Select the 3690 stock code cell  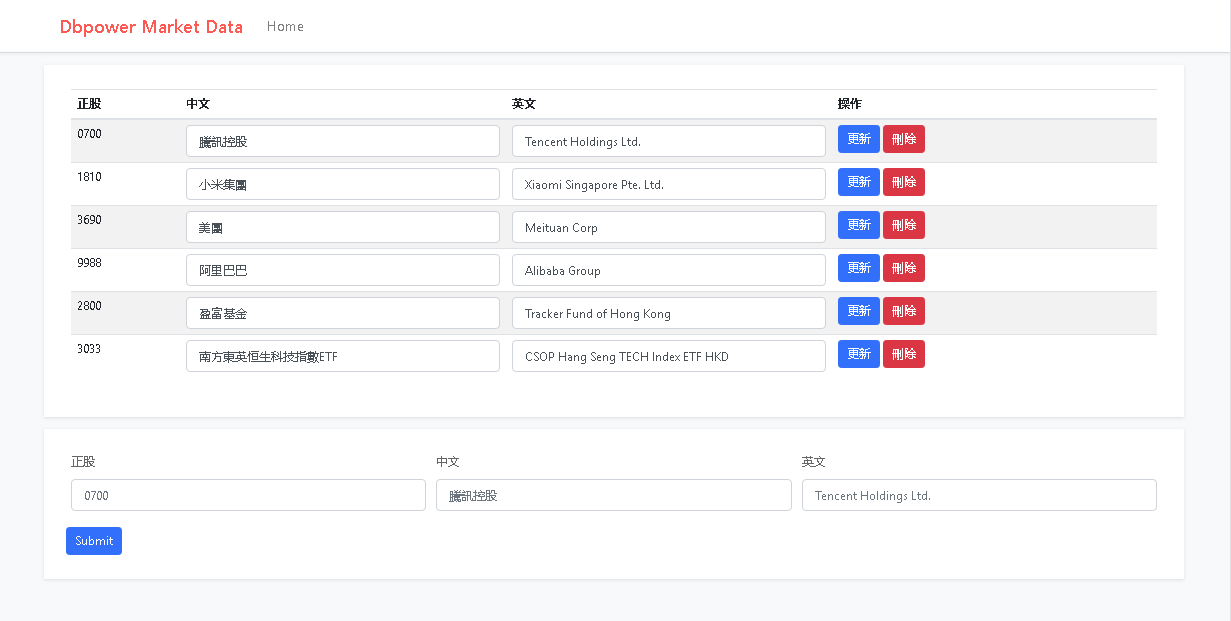pos(125,227)
